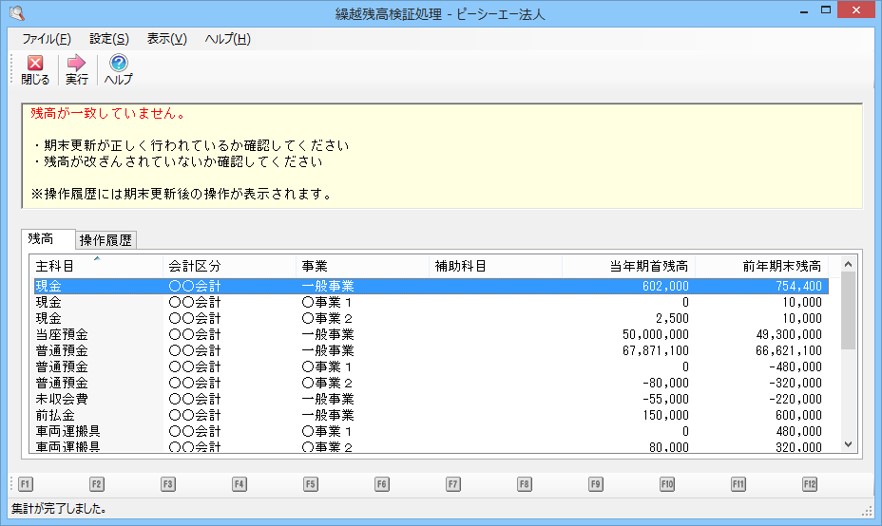Switch to the 操作履歴 tab
The image size is (882, 526).
click(x=107, y=240)
